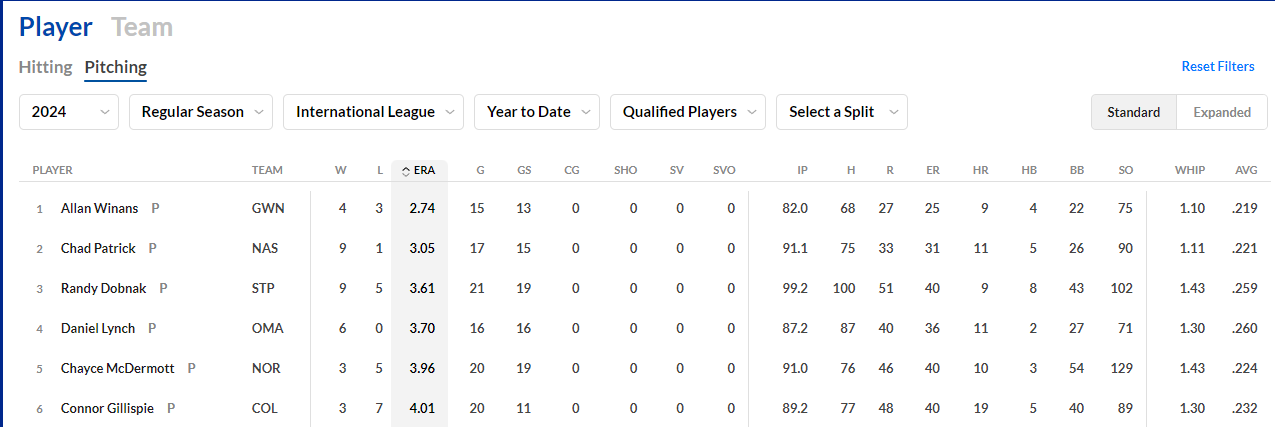Select the Standard stats view

[1133, 112]
